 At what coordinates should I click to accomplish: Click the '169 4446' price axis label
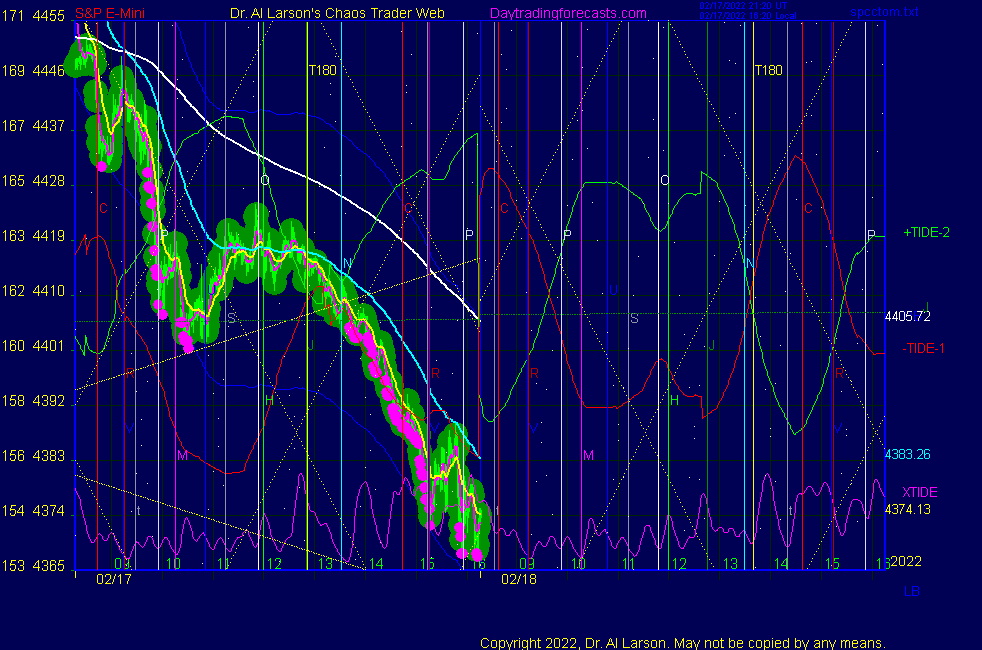click(33, 71)
